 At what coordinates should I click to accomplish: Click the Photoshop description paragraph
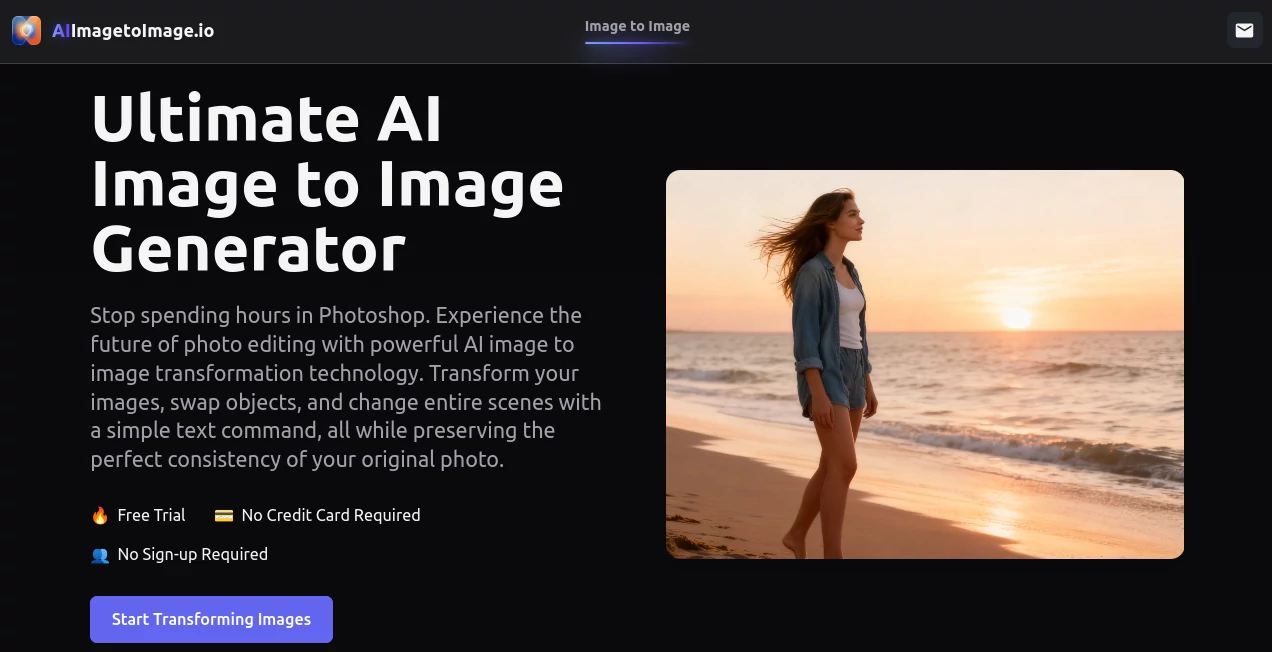[x=346, y=387]
